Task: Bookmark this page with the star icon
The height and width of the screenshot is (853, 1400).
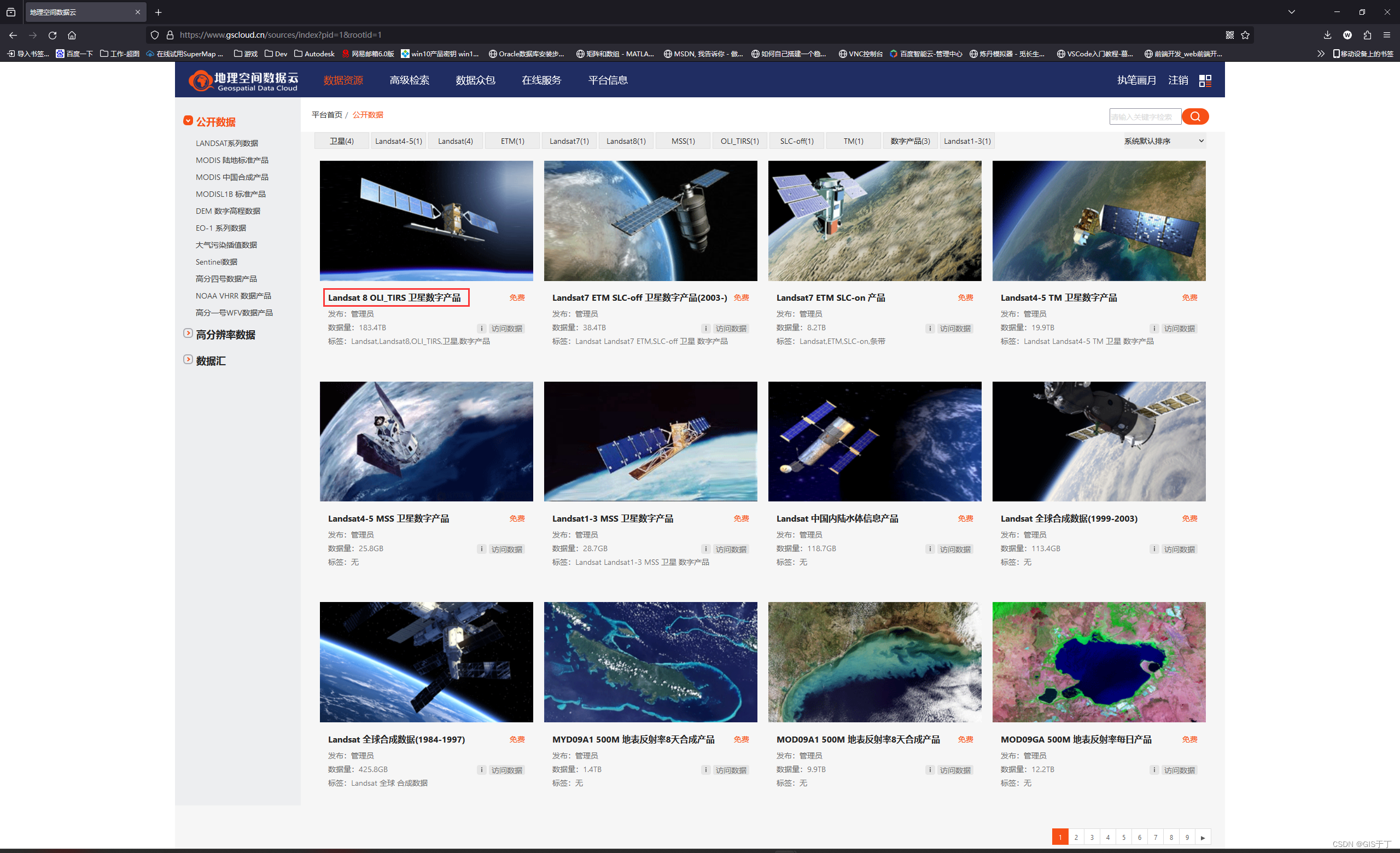Action: (1245, 35)
